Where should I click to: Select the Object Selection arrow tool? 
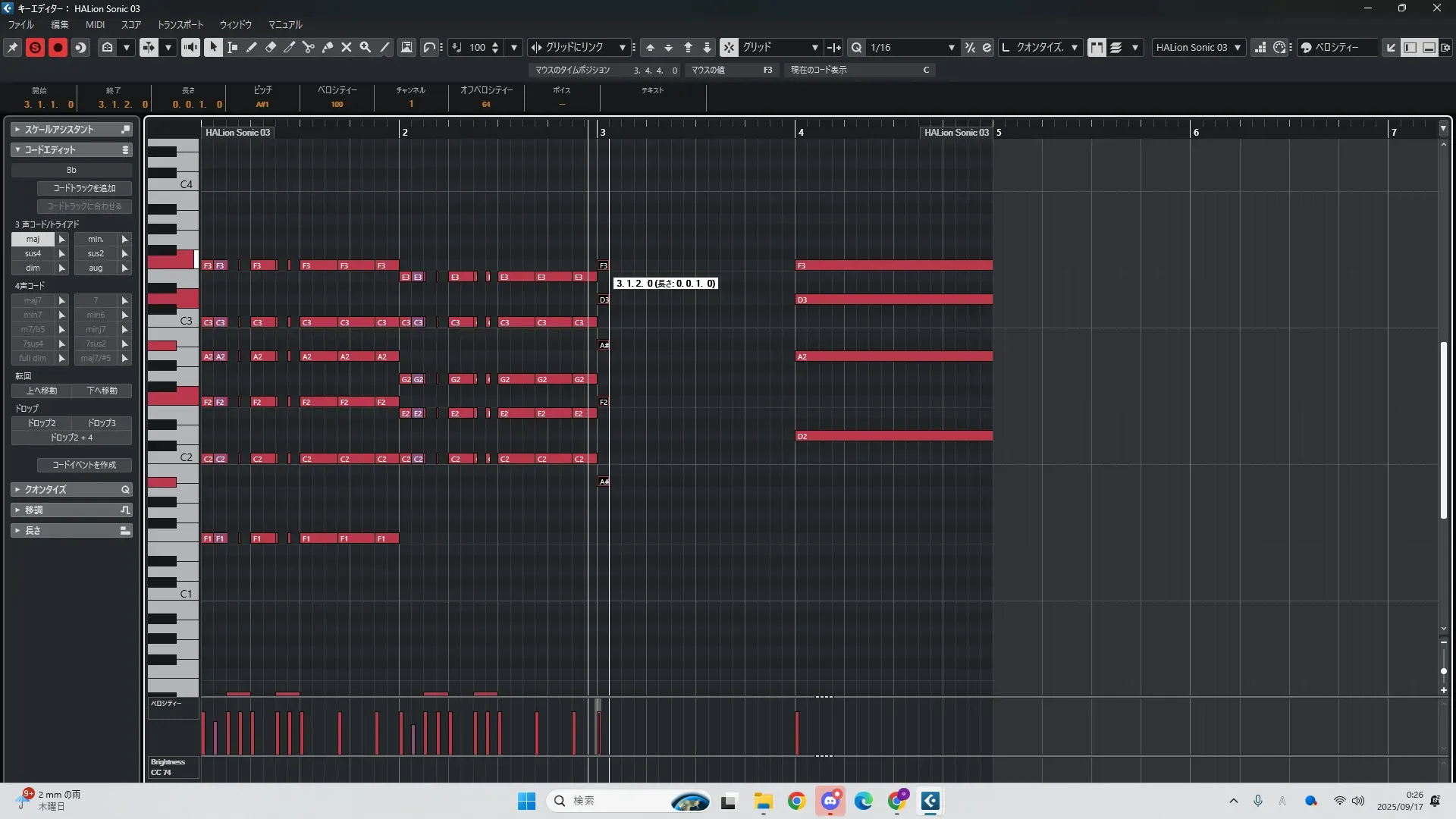(213, 47)
